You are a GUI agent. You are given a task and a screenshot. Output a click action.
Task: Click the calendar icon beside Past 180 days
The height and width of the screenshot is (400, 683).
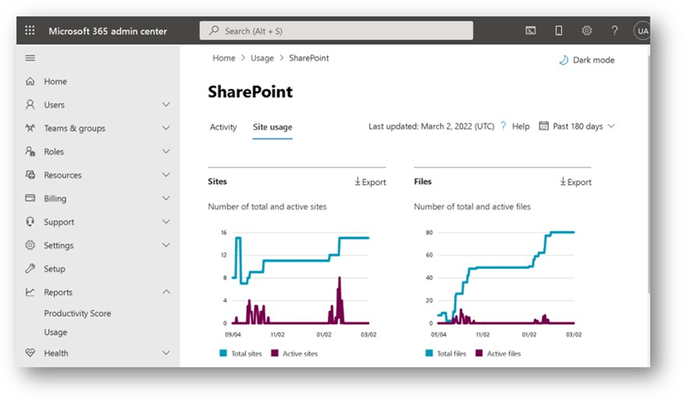(544, 126)
